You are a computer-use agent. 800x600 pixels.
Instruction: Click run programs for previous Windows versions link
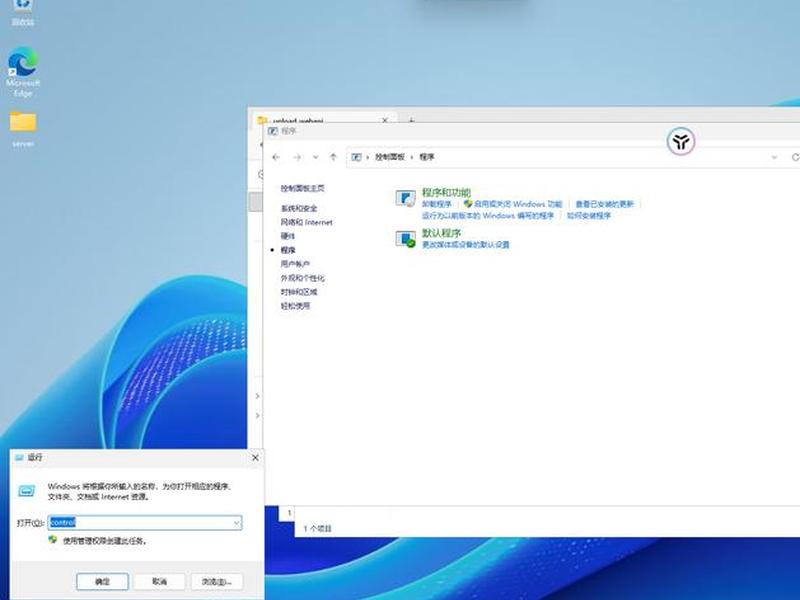pos(488,215)
